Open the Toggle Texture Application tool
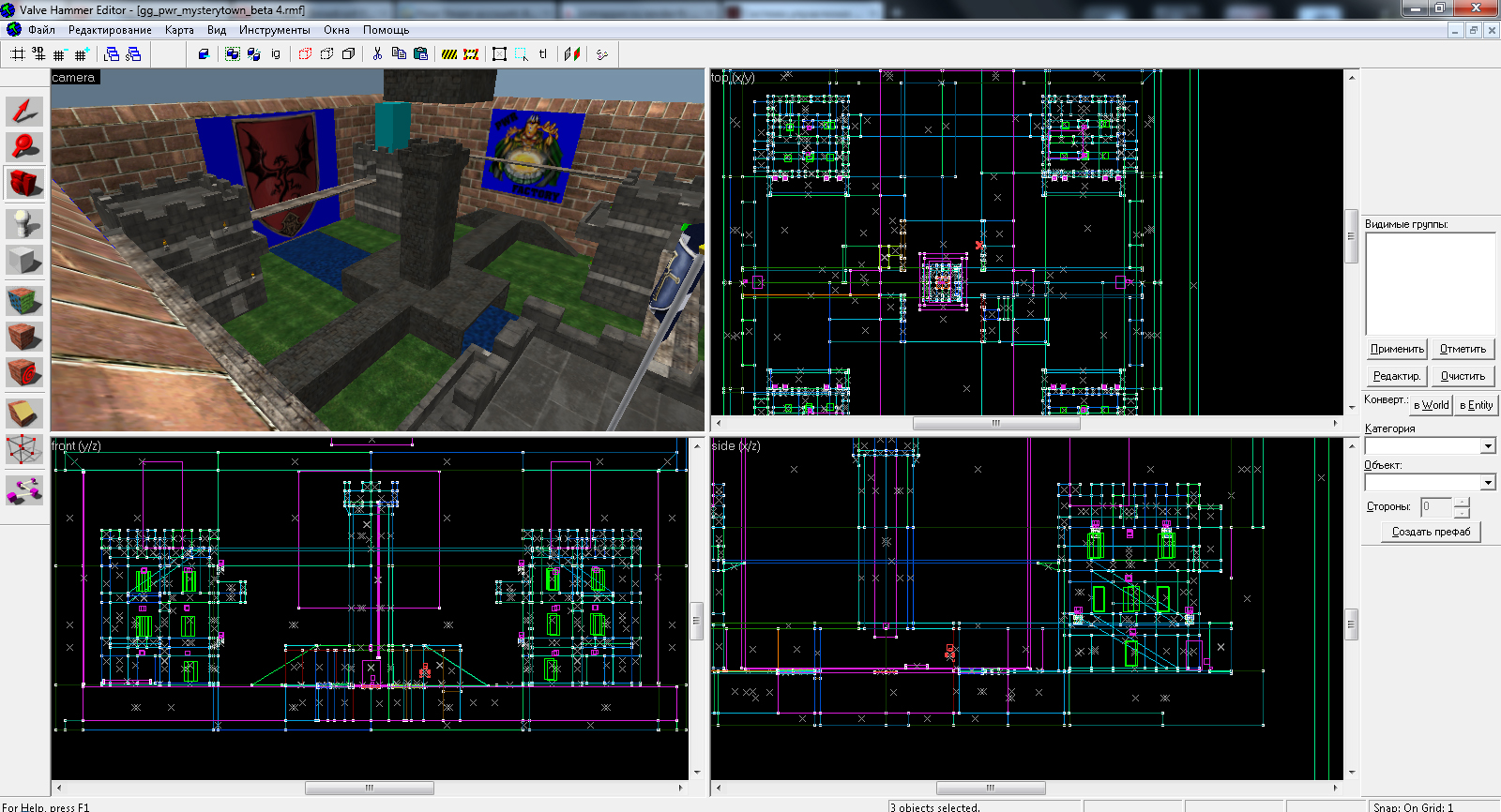 click(x=24, y=300)
